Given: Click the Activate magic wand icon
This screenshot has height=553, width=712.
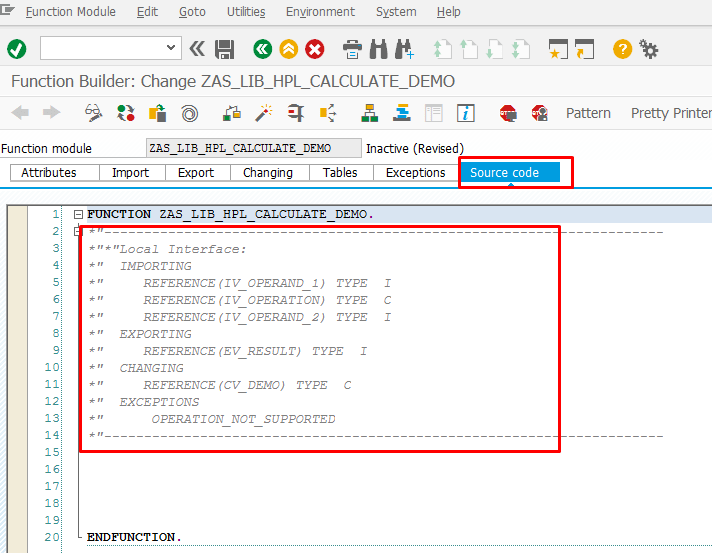Looking at the screenshot, I should 263,113.
